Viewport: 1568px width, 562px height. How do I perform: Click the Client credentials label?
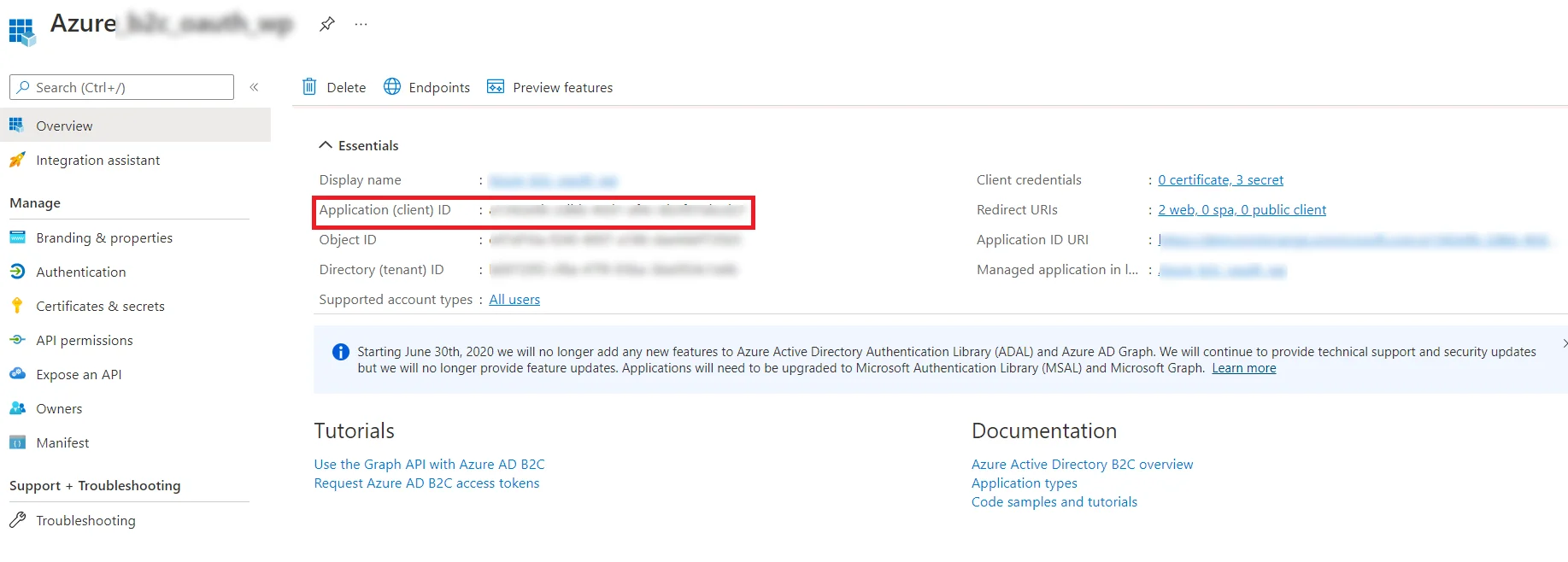[x=1029, y=180]
